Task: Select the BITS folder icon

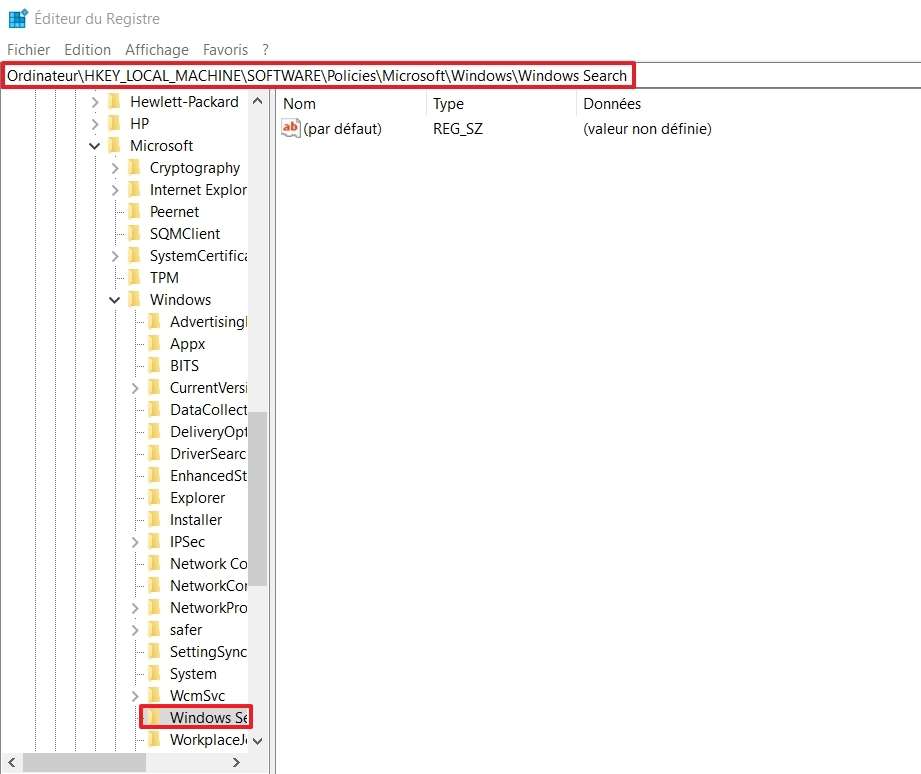Action: pos(154,365)
